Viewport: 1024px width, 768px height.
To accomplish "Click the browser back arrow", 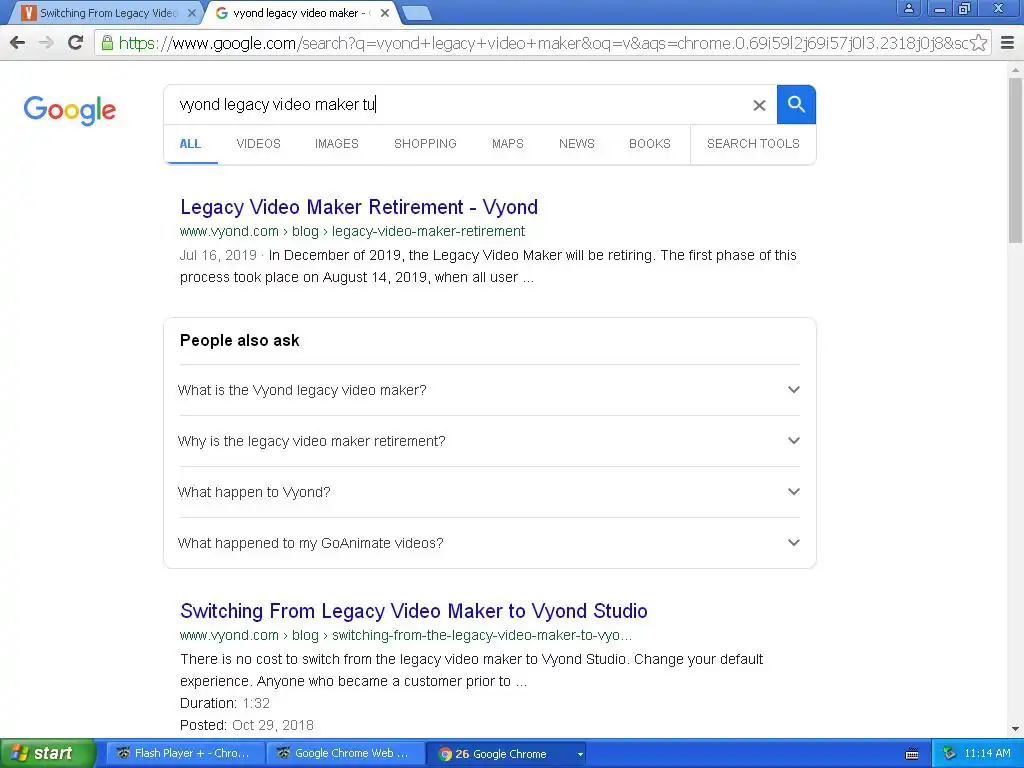I will (x=18, y=43).
